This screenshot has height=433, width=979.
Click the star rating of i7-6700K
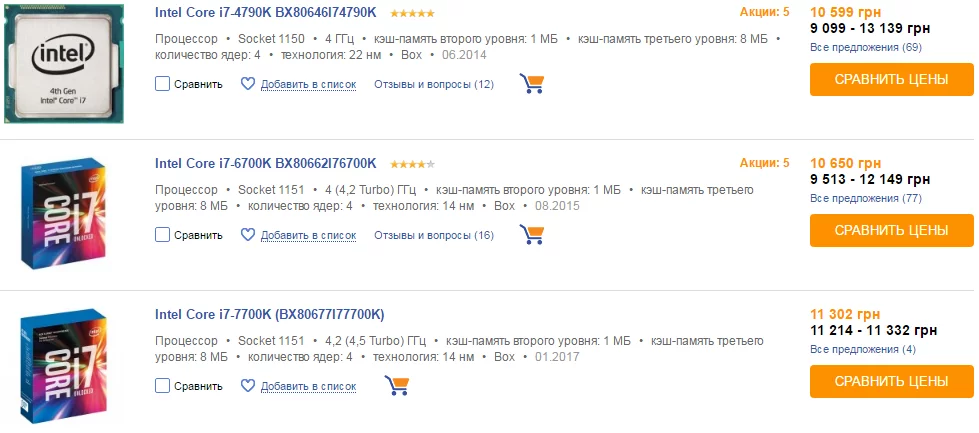coord(412,164)
